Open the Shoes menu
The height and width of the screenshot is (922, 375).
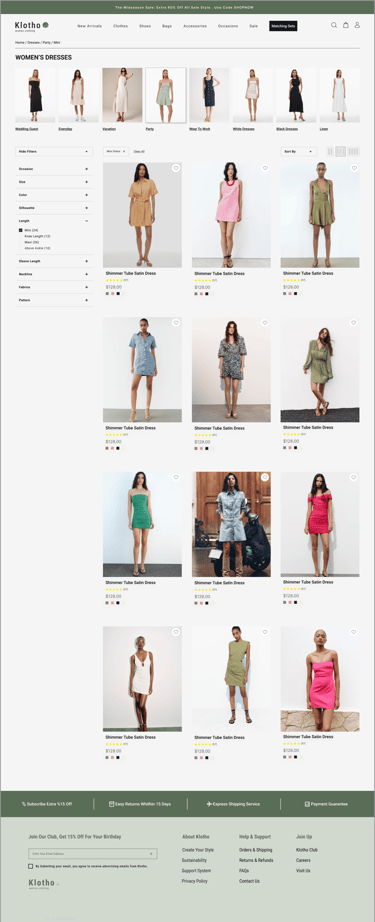click(145, 26)
